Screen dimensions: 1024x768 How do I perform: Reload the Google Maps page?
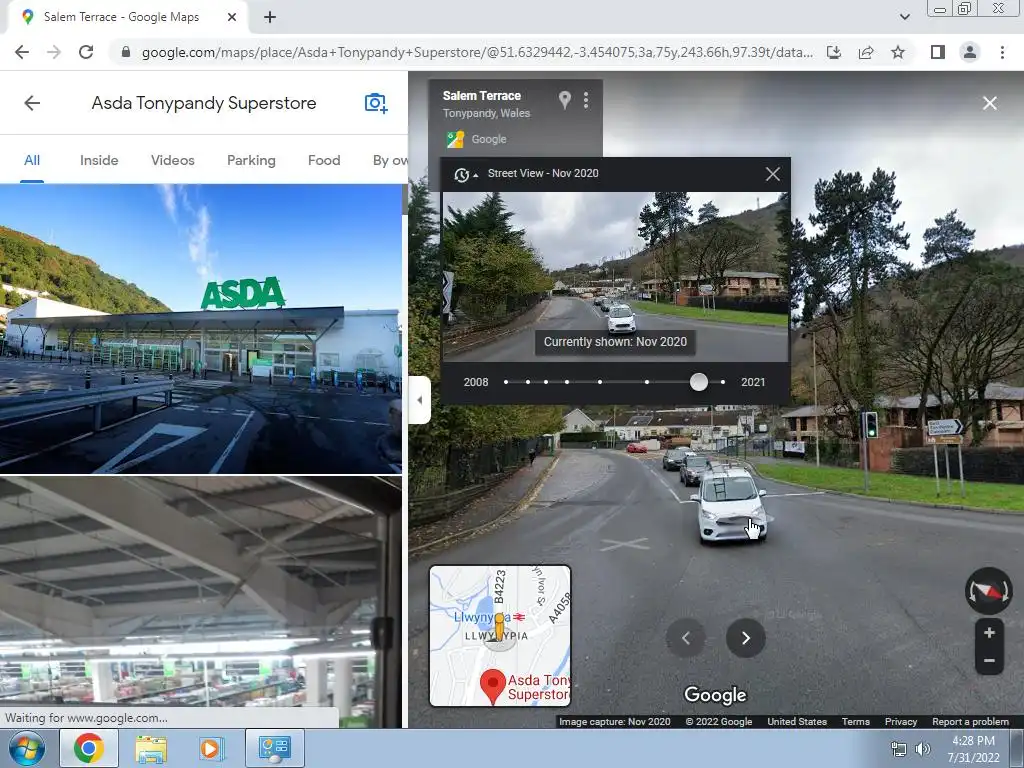(x=86, y=52)
